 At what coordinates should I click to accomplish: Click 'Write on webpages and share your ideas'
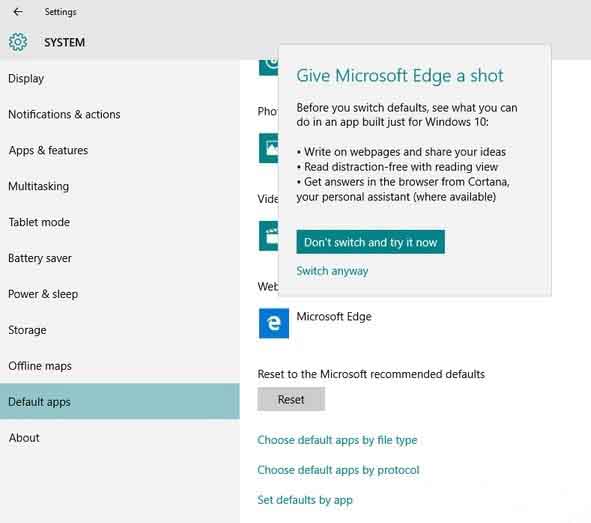coord(401,152)
